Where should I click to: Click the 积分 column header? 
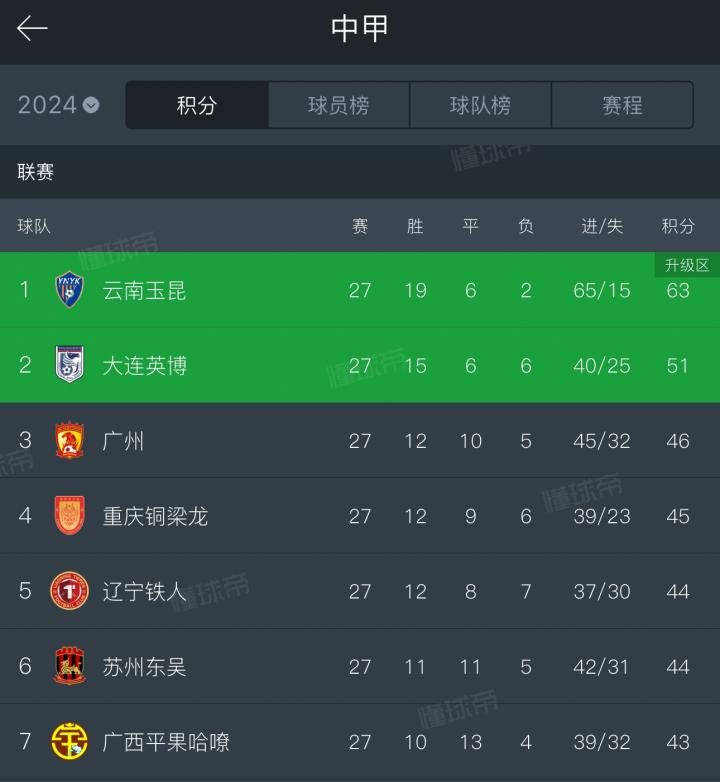pos(678,226)
